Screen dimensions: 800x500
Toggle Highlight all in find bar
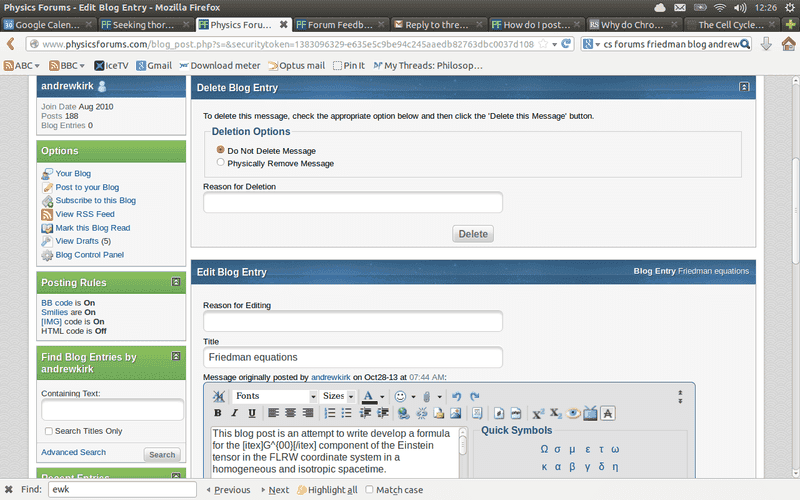click(327, 490)
